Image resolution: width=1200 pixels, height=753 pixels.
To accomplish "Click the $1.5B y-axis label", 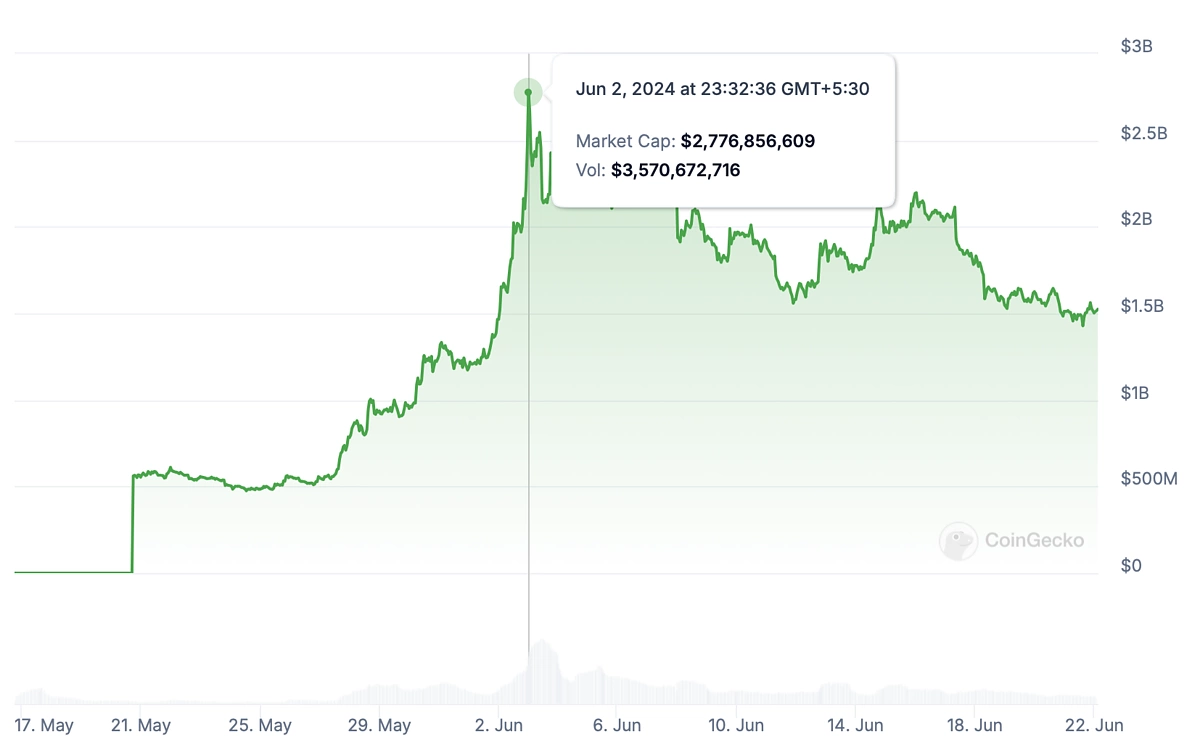I will (x=1142, y=306).
